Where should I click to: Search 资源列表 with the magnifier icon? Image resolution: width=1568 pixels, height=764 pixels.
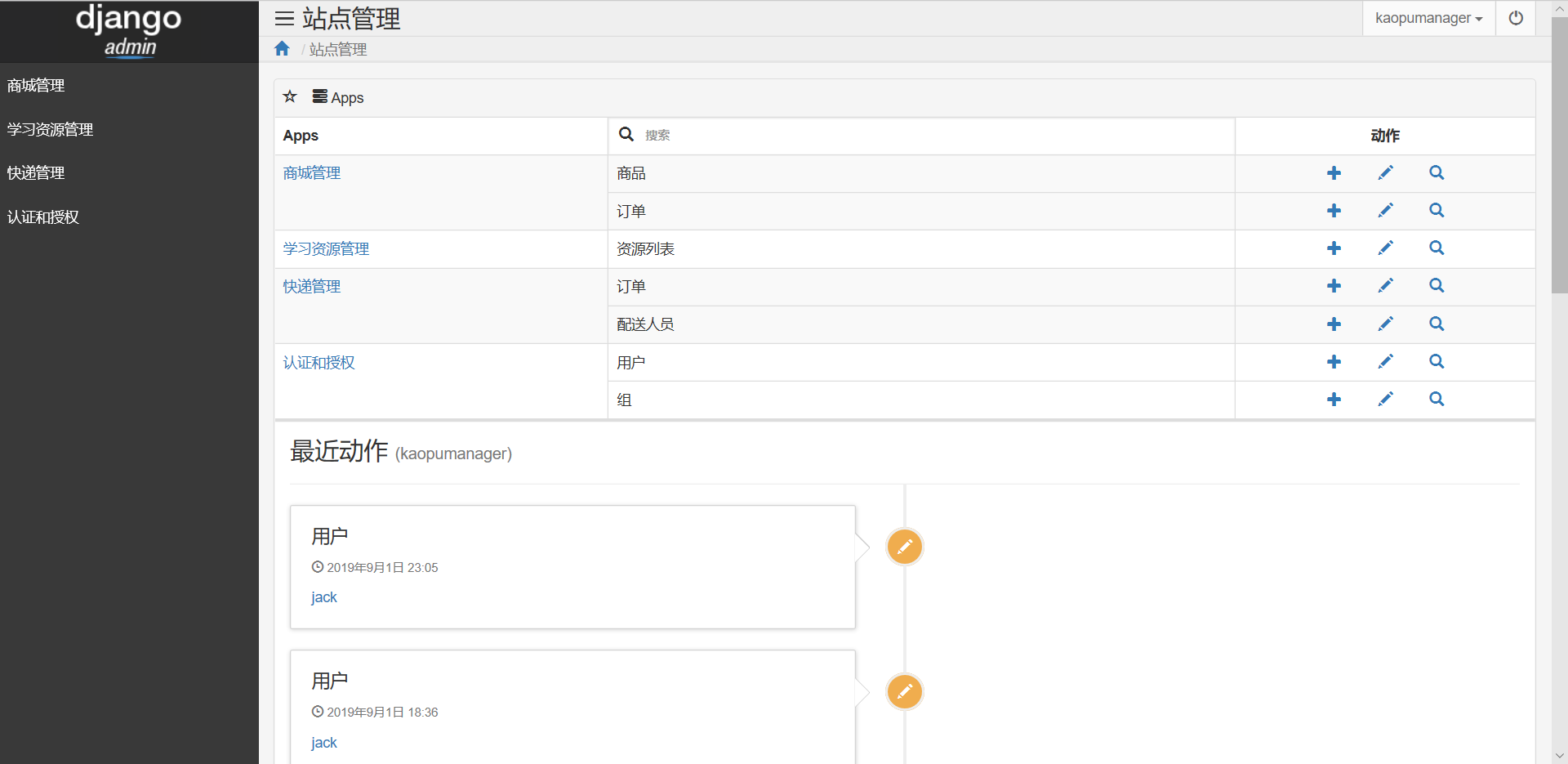pyautogui.click(x=1437, y=248)
